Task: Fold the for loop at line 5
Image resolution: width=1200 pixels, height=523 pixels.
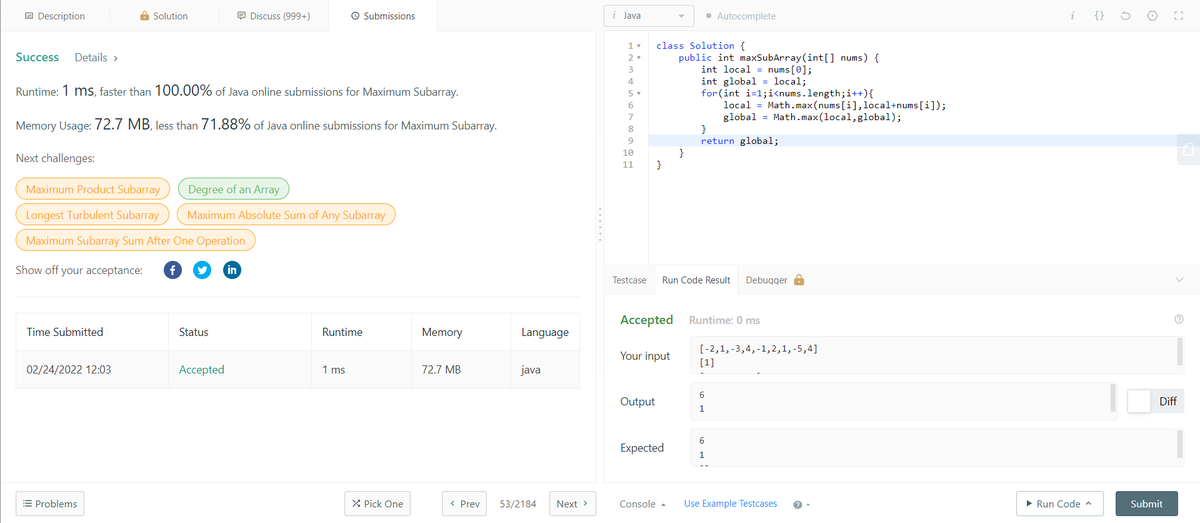Action: (639, 93)
